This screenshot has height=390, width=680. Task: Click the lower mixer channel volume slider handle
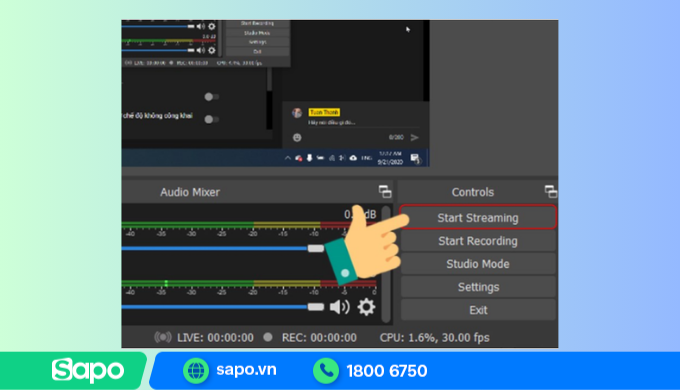[x=316, y=307]
